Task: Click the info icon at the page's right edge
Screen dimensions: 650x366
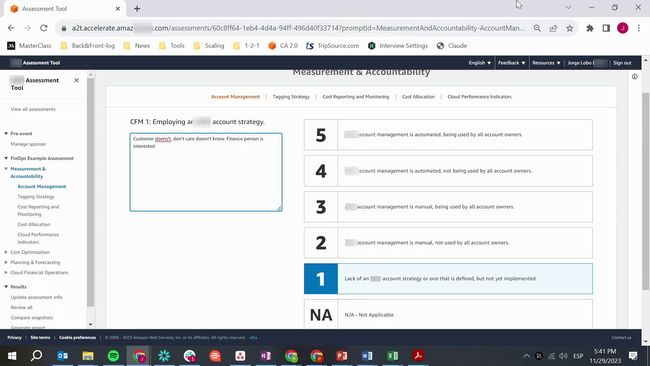Action: tap(635, 77)
